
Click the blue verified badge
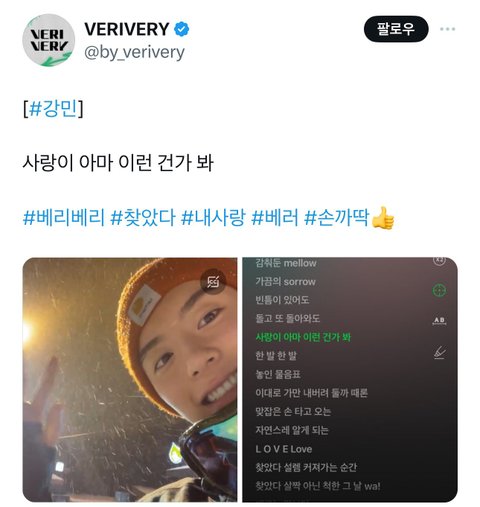[x=181, y=29]
